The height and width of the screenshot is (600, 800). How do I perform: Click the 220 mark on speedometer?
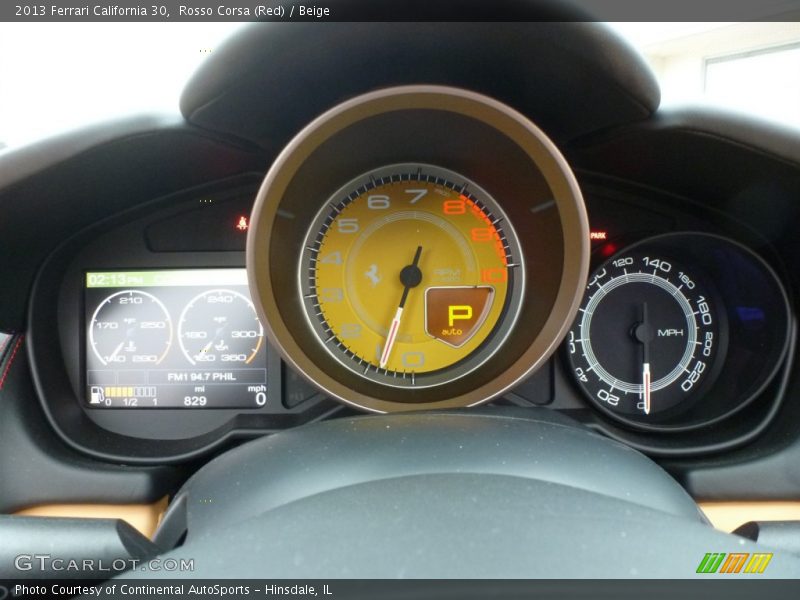click(x=694, y=376)
